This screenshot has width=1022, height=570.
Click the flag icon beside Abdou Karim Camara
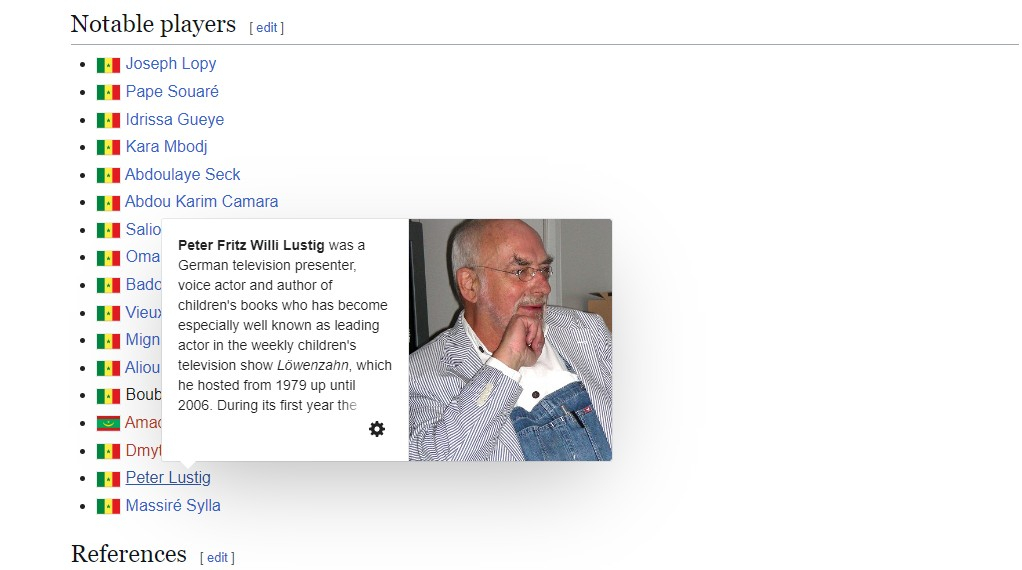tap(108, 203)
